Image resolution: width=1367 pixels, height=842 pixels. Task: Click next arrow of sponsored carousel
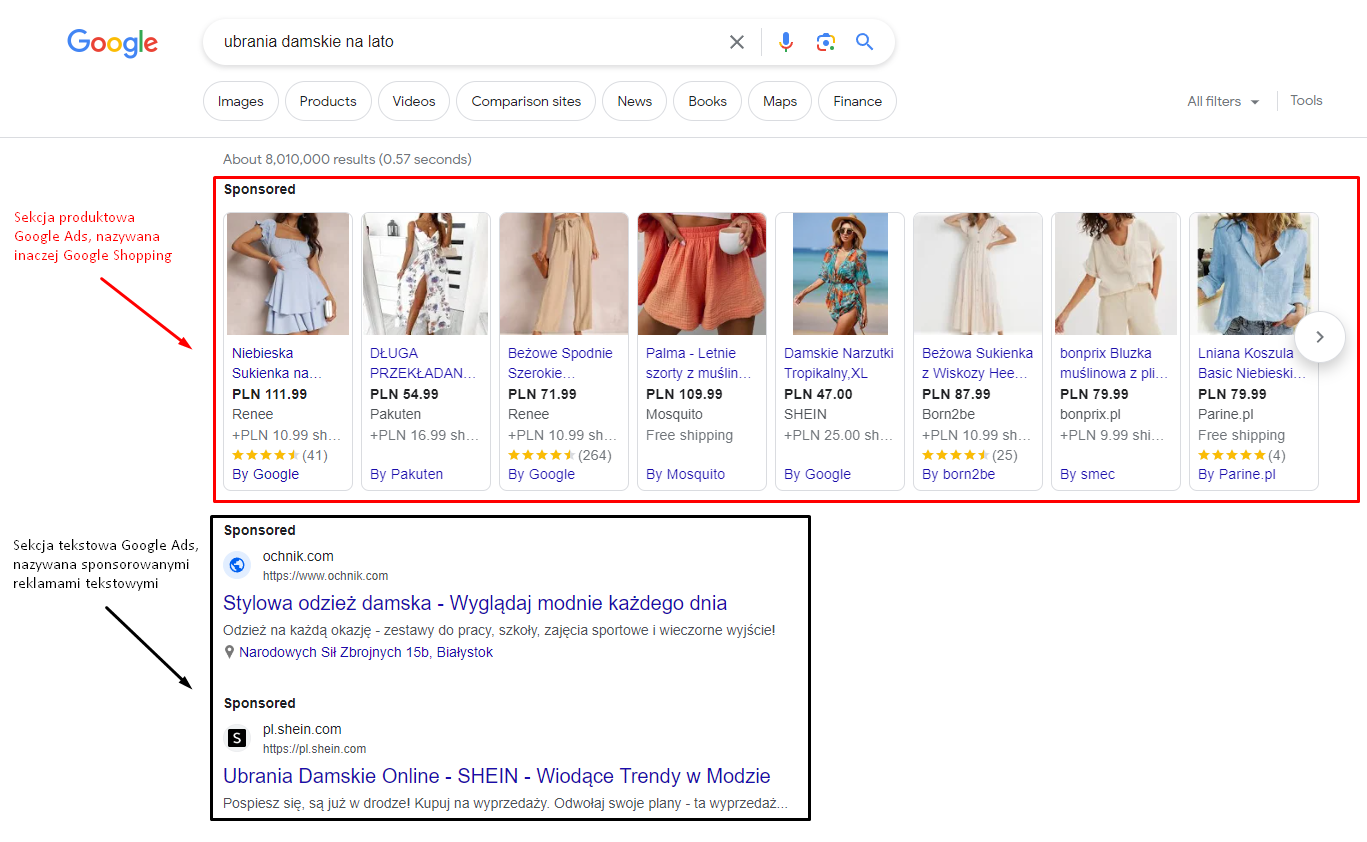[1320, 337]
